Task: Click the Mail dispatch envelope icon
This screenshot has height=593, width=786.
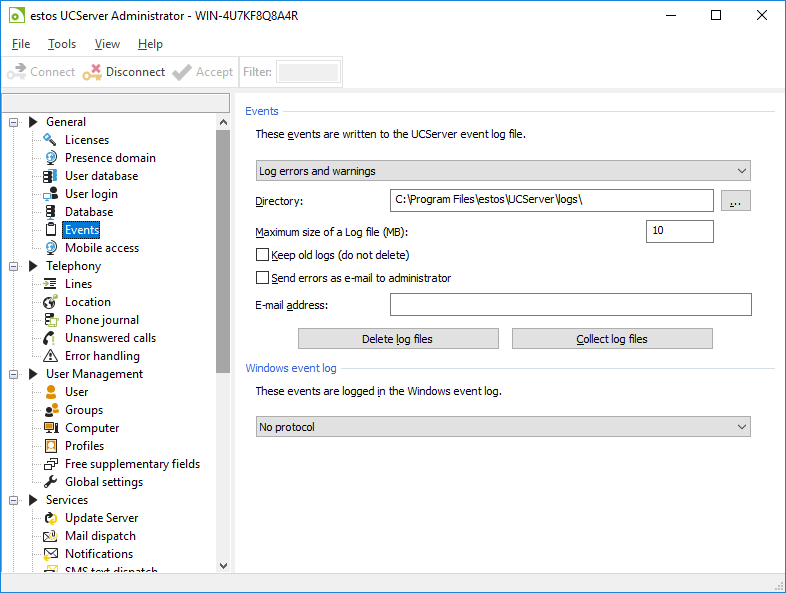Action: pos(50,536)
